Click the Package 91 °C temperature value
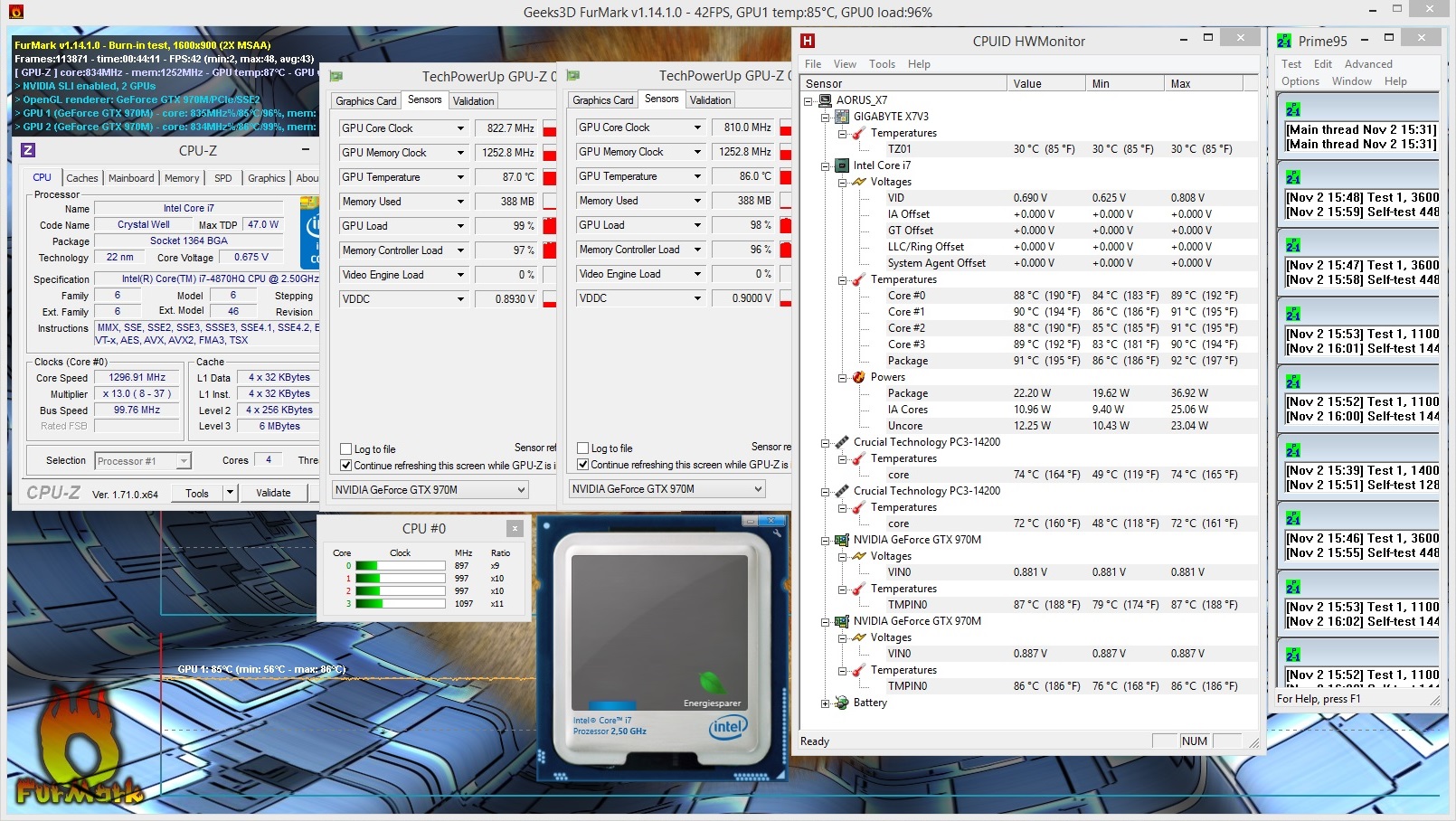The width and height of the screenshot is (1456, 821). coord(1046,361)
